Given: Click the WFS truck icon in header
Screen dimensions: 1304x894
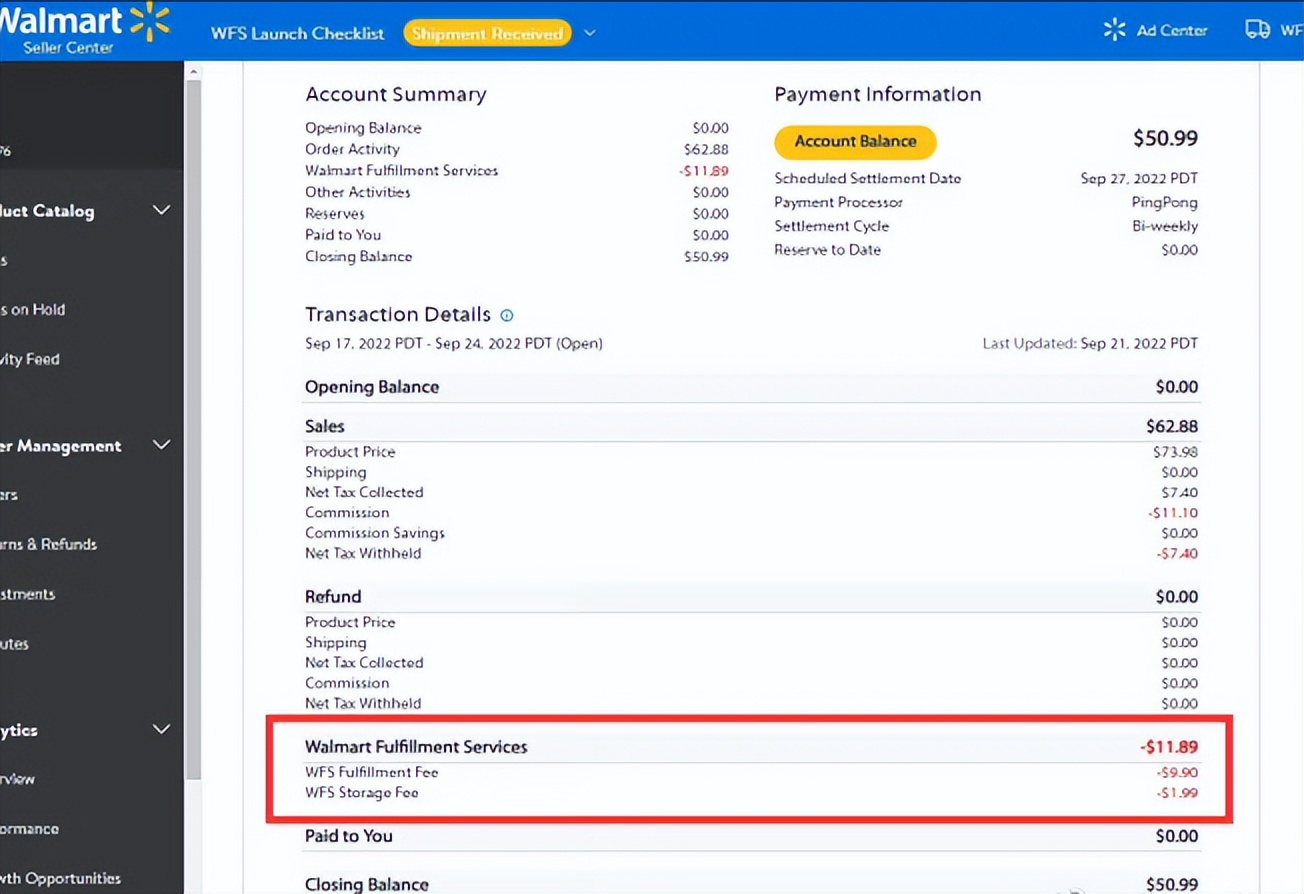Looking at the screenshot, I should [1257, 30].
